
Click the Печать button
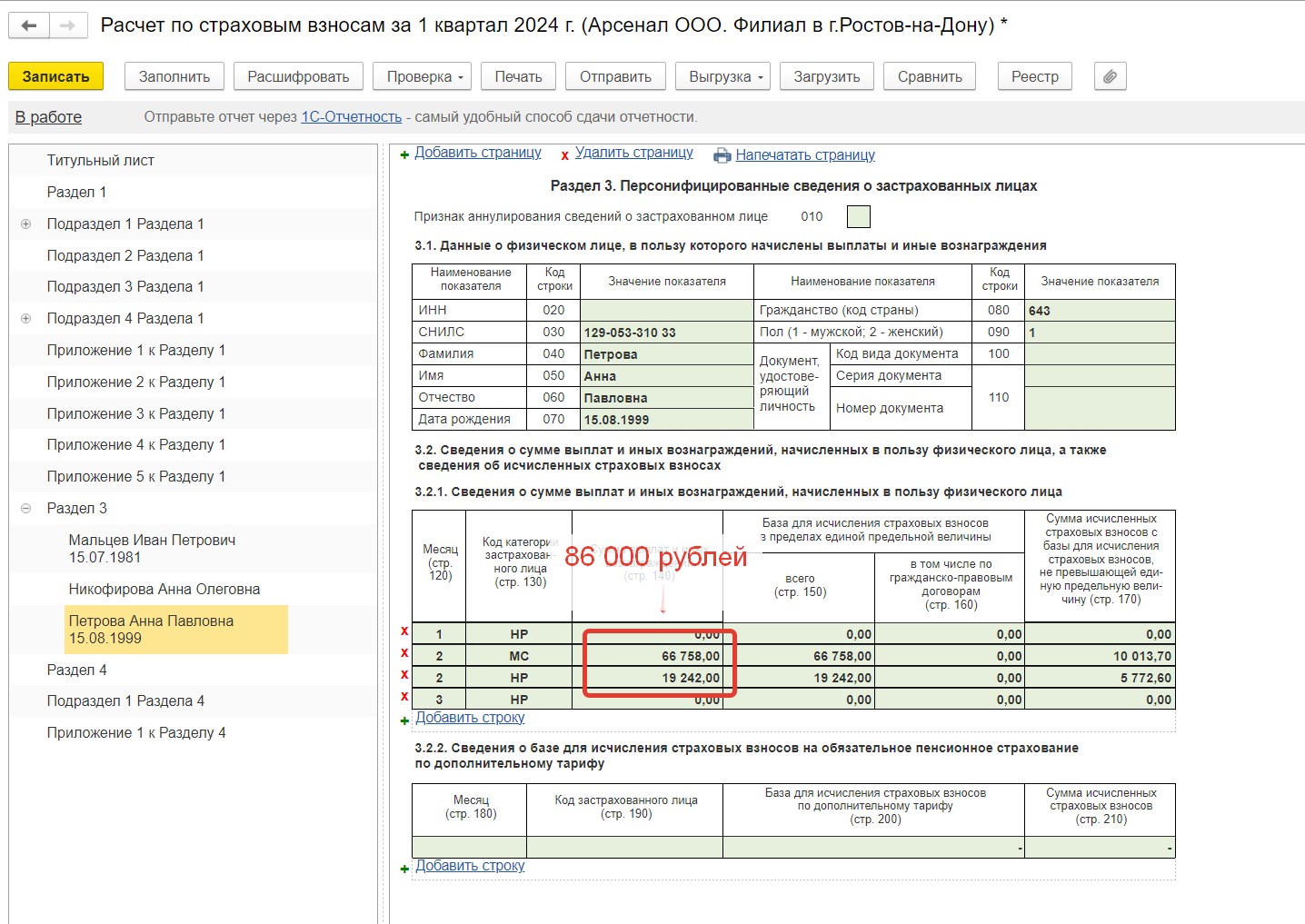pos(518,76)
